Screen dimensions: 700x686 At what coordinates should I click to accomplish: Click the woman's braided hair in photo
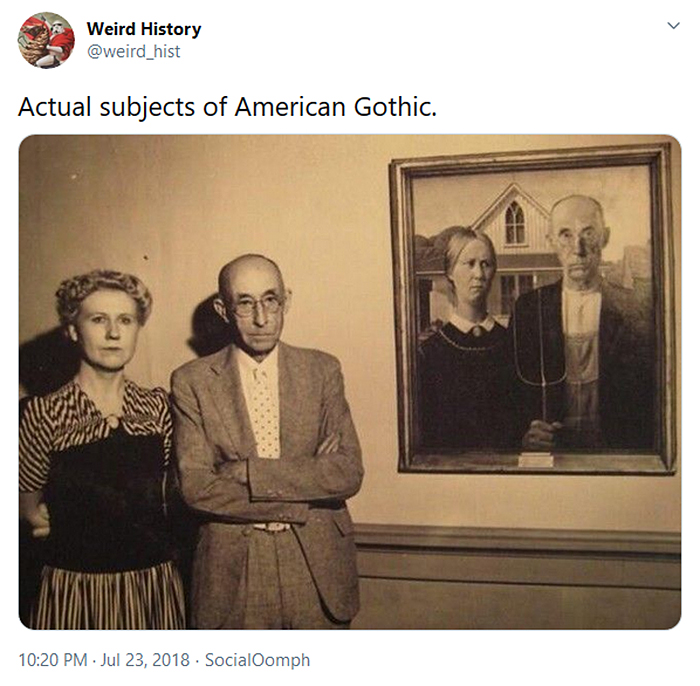(103, 289)
